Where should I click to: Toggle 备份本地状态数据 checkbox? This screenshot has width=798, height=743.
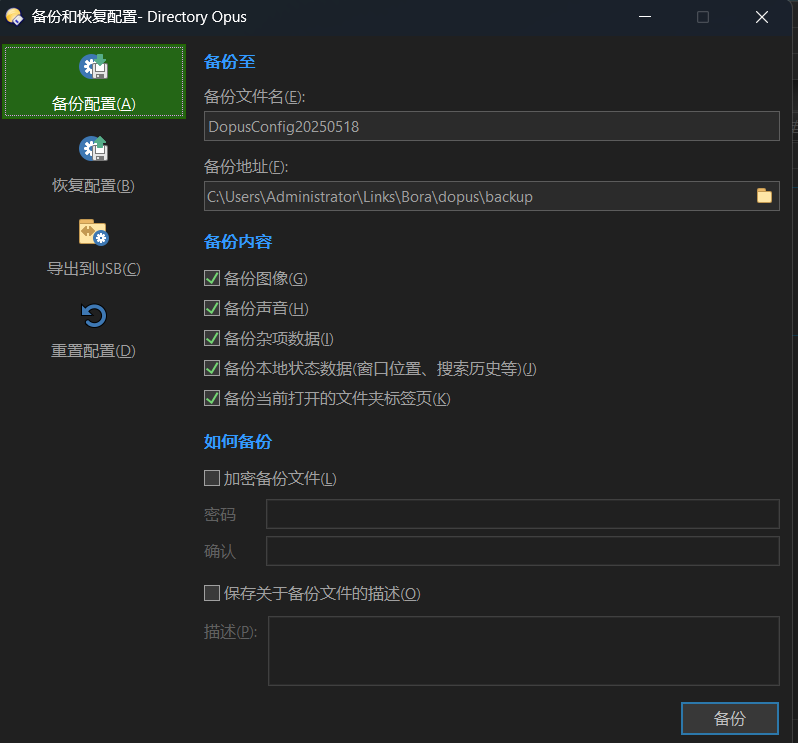point(212,368)
